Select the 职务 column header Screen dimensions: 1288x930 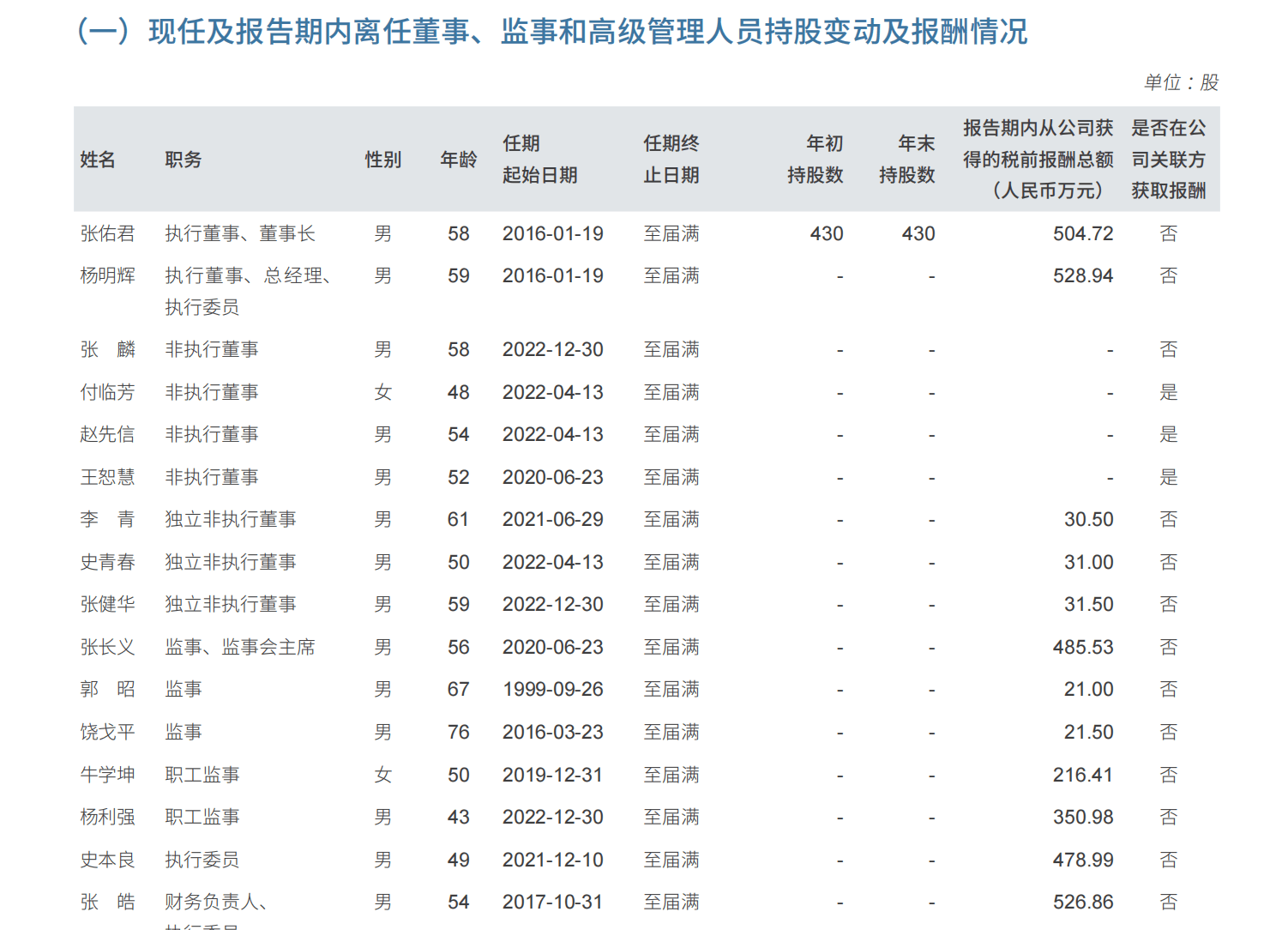click(x=184, y=160)
